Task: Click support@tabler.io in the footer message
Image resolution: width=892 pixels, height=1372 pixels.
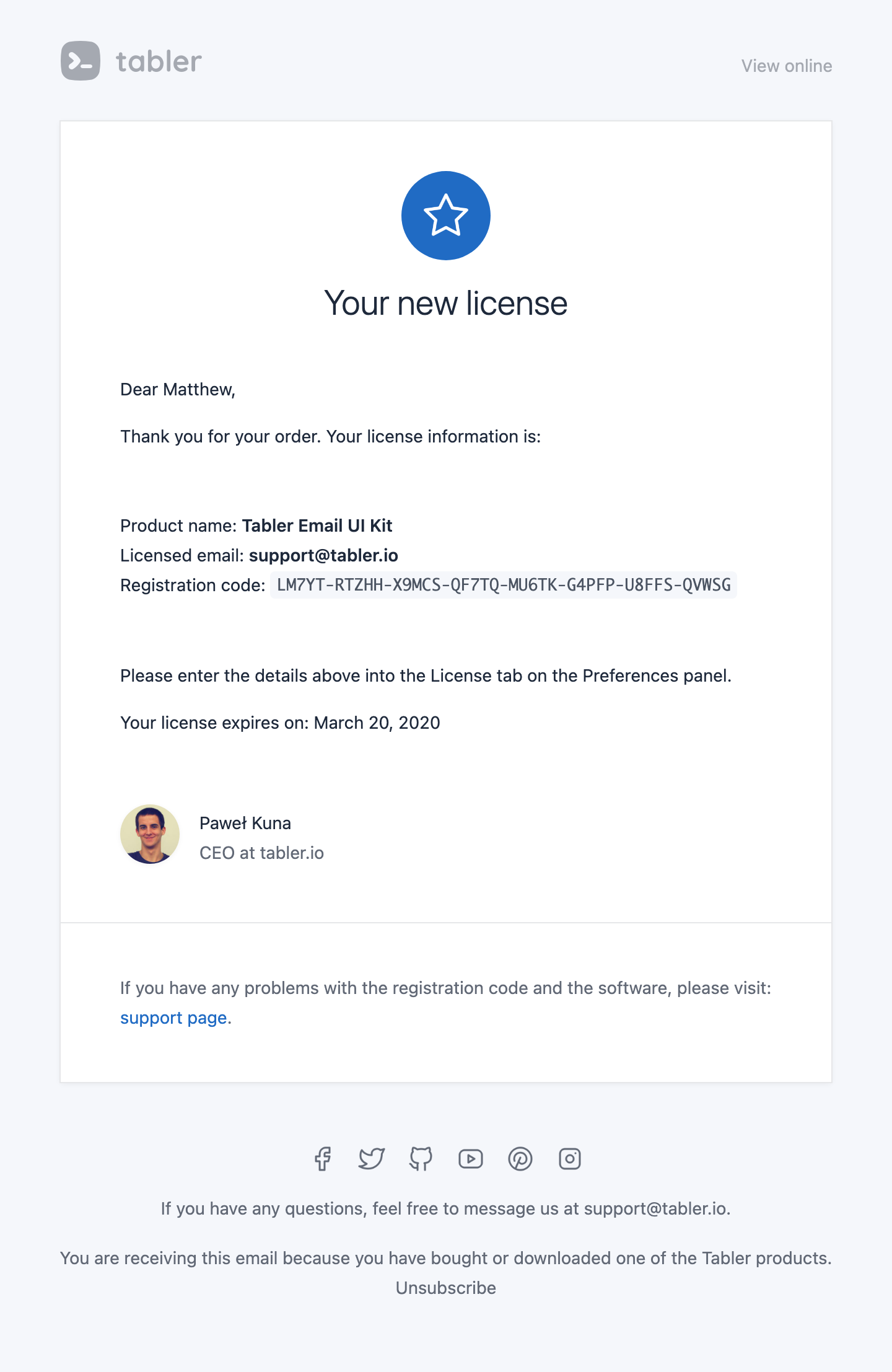Action: pyautogui.click(x=655, y=1208)
